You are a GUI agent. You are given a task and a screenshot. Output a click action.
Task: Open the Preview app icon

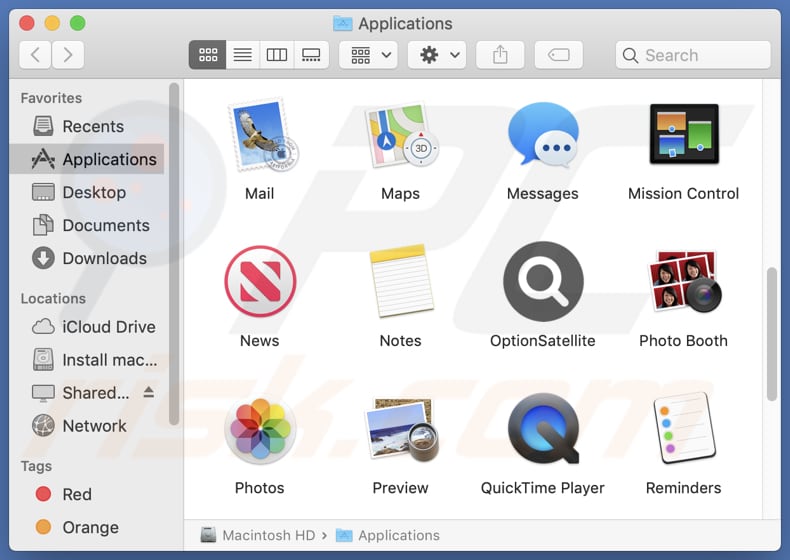pos(401,429)
